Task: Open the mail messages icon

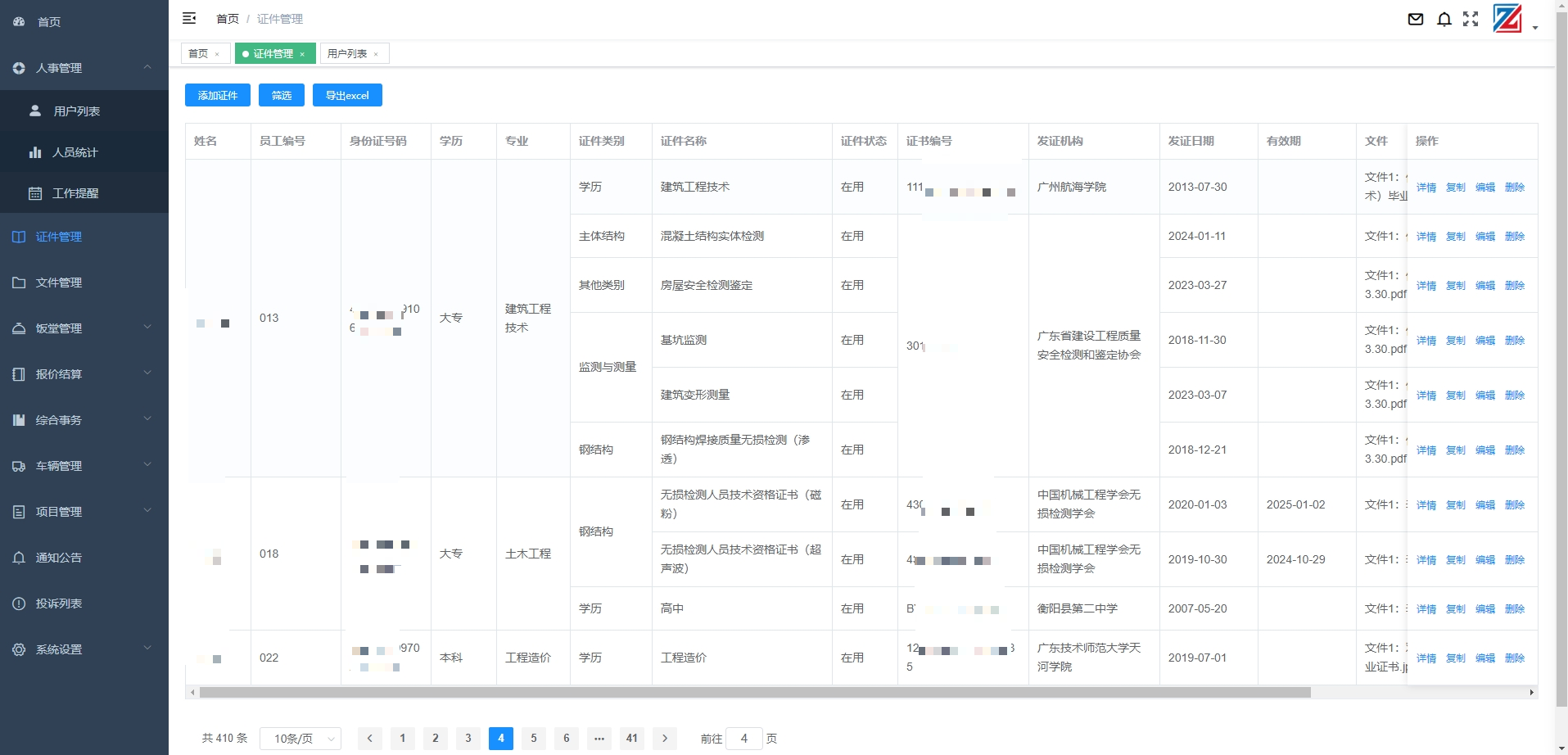Action: [1416, 19]
